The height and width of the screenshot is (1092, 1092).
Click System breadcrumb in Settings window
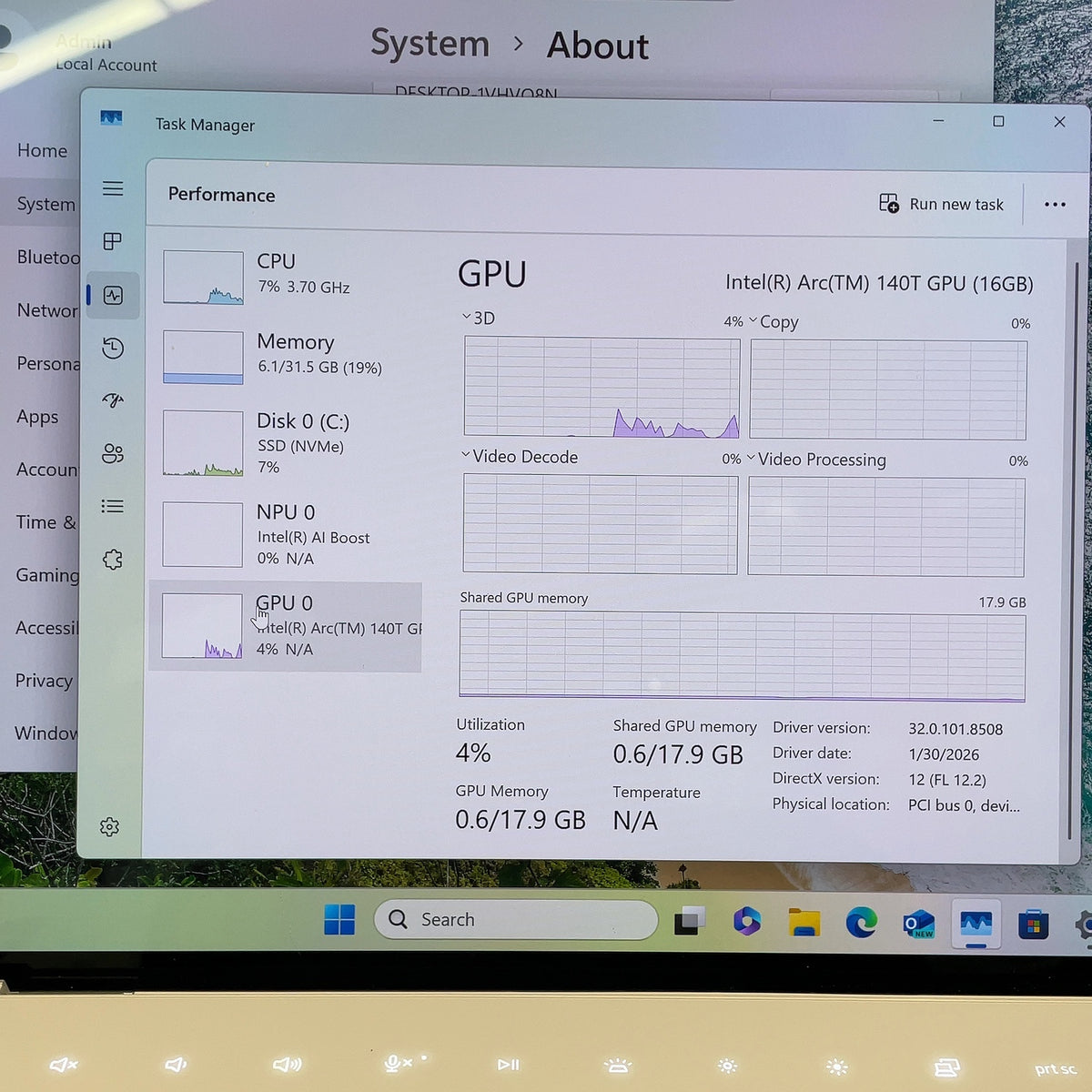coord(430,44)
